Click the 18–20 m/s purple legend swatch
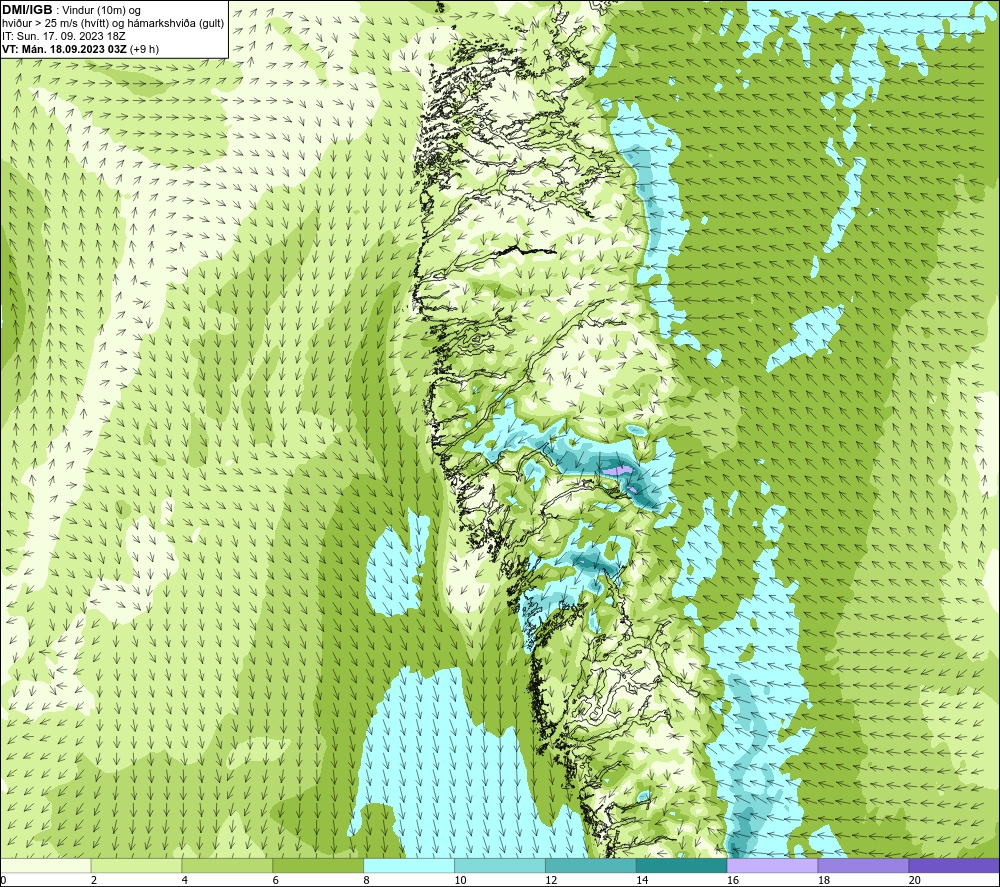 pos(863,865)
